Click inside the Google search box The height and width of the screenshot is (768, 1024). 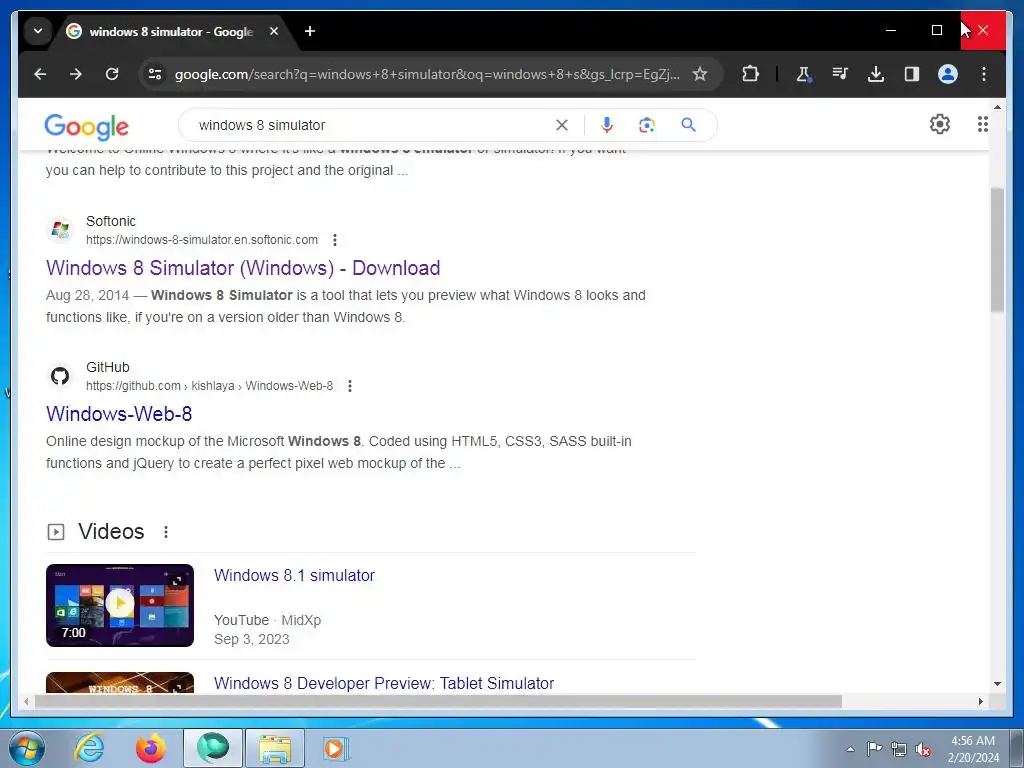pos(372,125)
